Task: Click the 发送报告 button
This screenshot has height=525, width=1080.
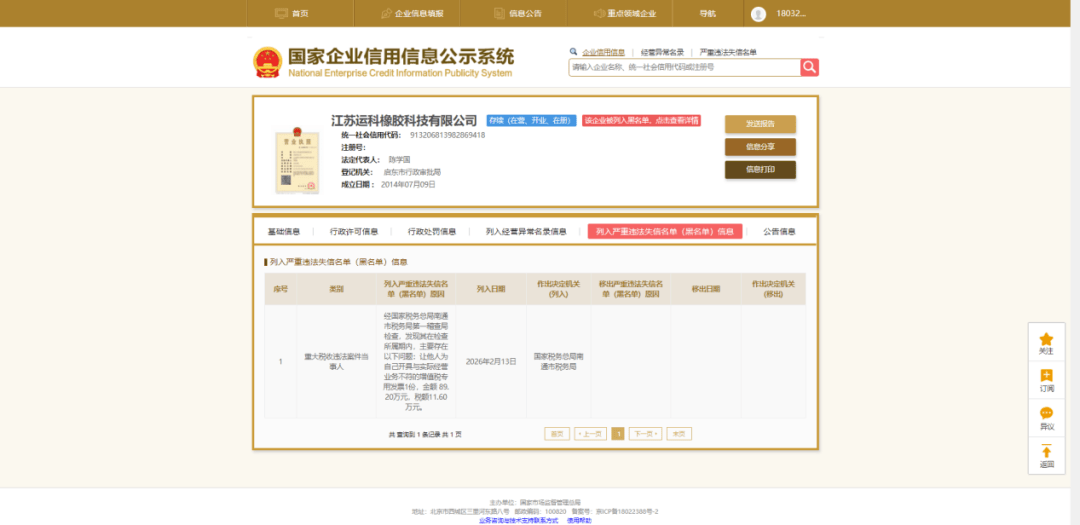Action: tap(760, 124)
